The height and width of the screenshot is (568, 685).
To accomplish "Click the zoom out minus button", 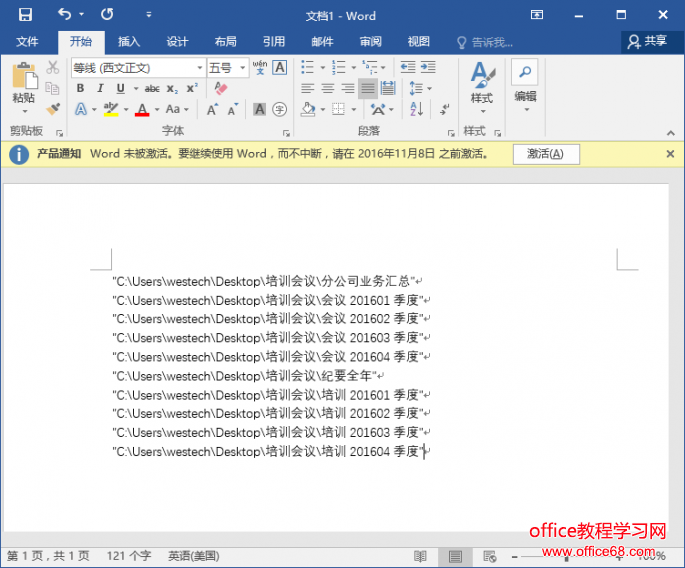I will [515, 557].
